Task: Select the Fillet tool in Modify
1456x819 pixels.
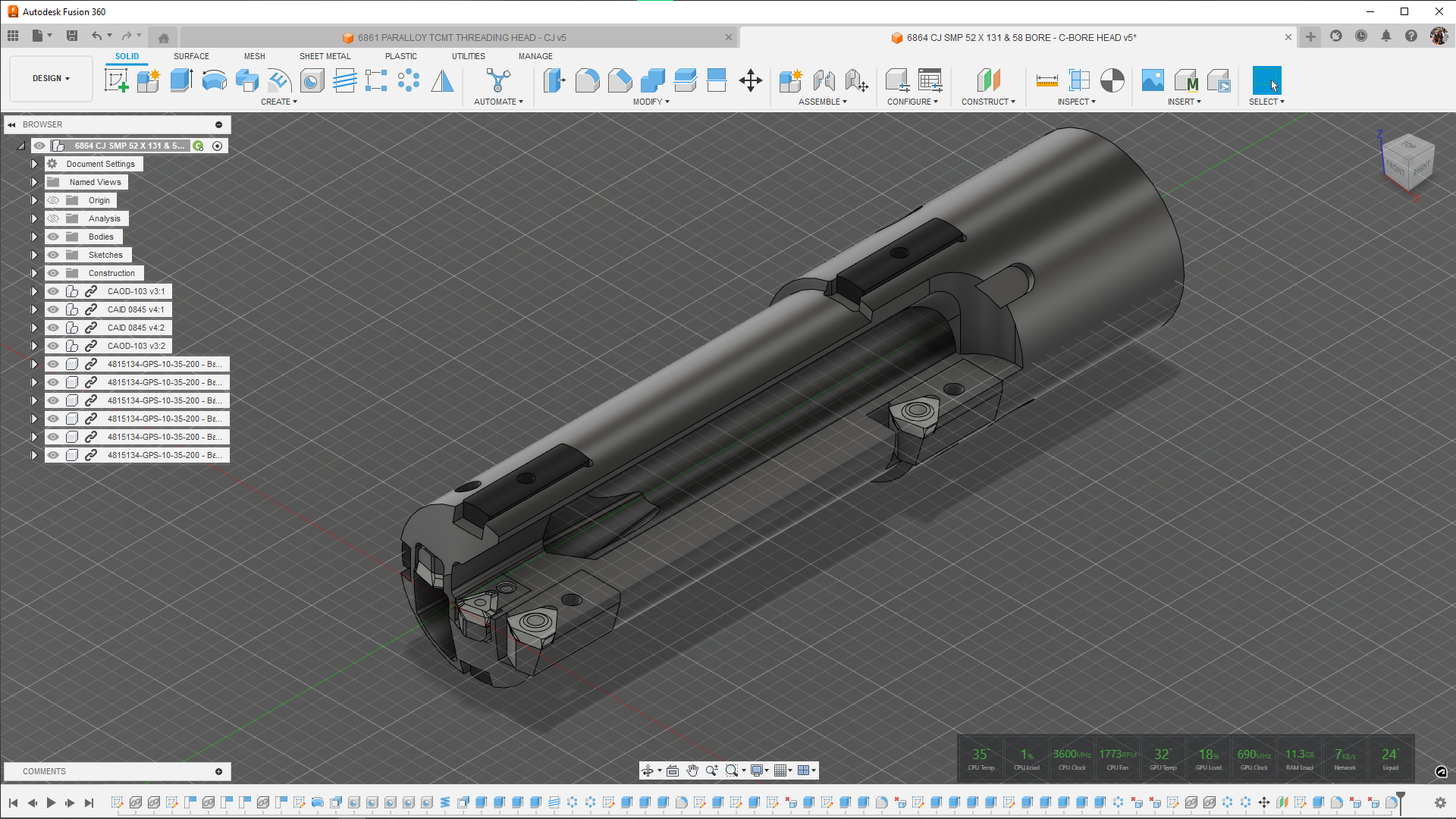Action: point(587,80)
